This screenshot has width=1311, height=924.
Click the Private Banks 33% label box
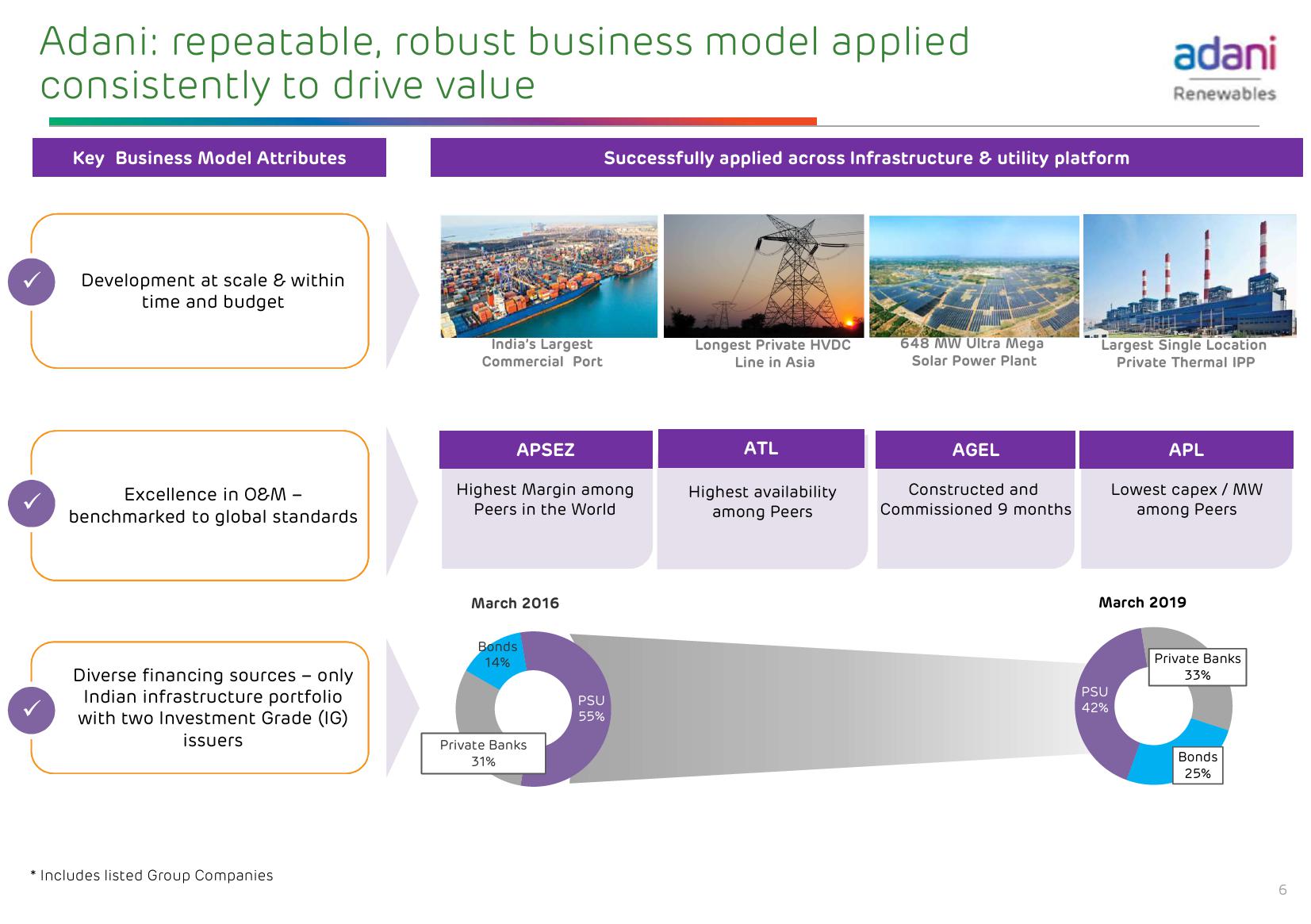tap(1198, 667)
